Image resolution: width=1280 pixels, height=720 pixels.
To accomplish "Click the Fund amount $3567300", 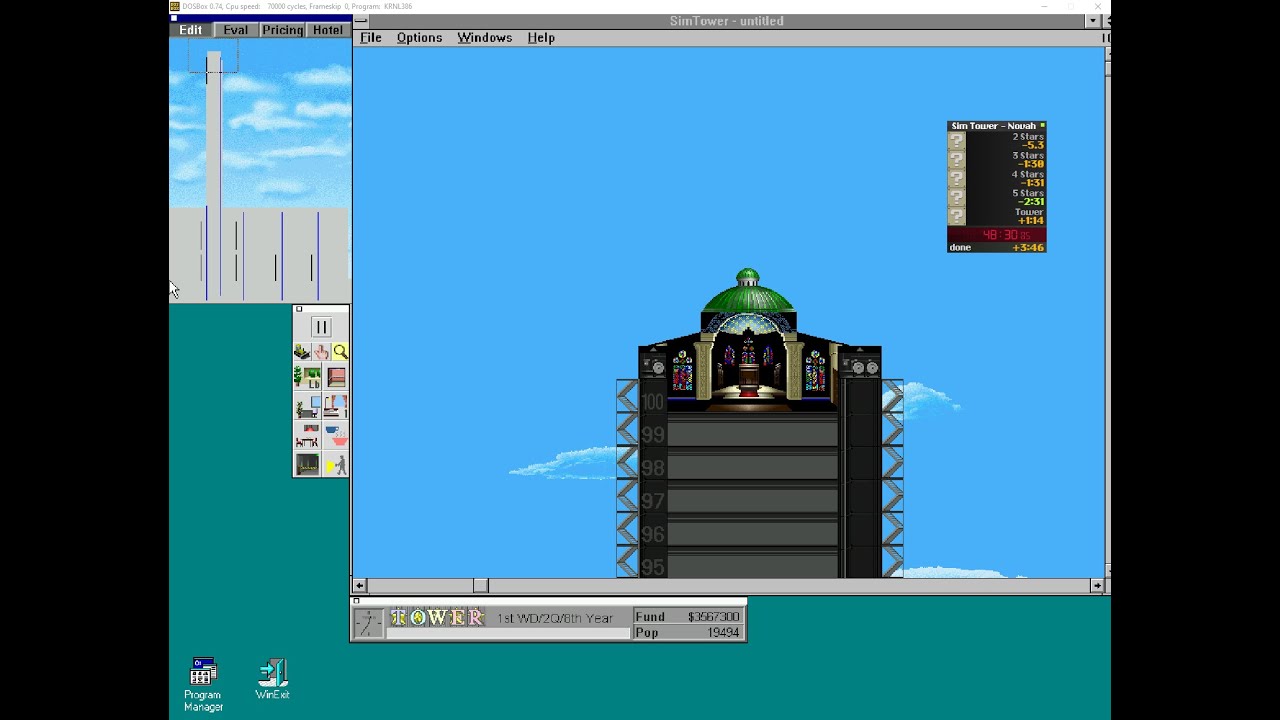I will (x=713, y=617).
